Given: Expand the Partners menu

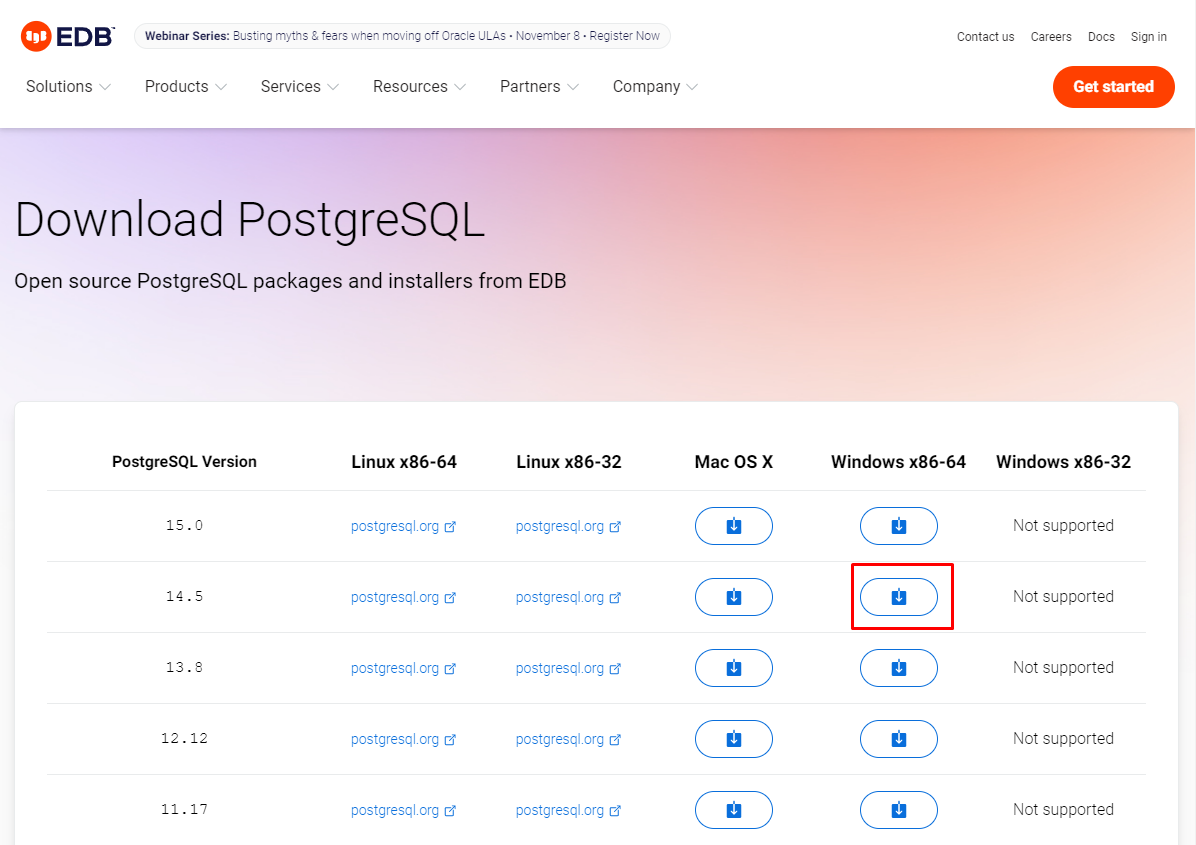Looking at the screenshot, I should point(539,86).
